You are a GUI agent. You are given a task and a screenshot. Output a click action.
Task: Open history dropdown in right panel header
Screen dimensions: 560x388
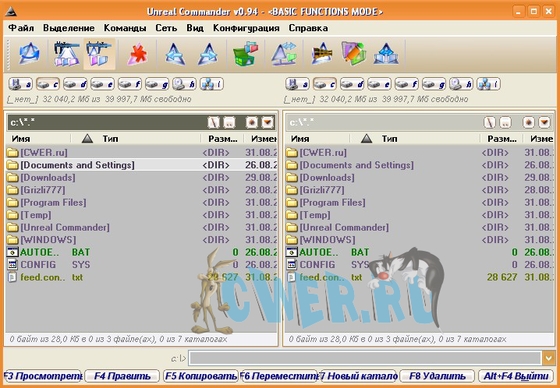click(544, 123)
